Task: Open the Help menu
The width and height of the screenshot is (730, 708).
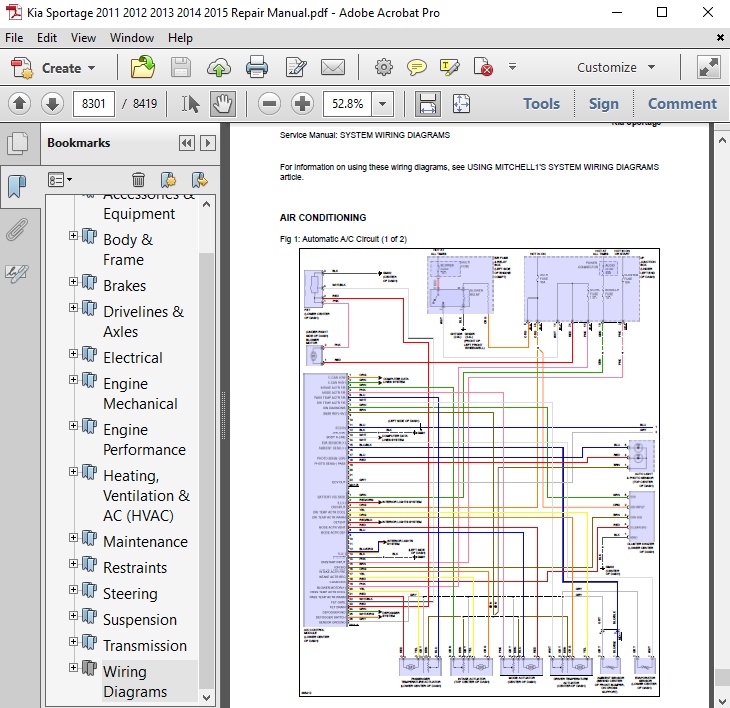Action: coord(180,38)
